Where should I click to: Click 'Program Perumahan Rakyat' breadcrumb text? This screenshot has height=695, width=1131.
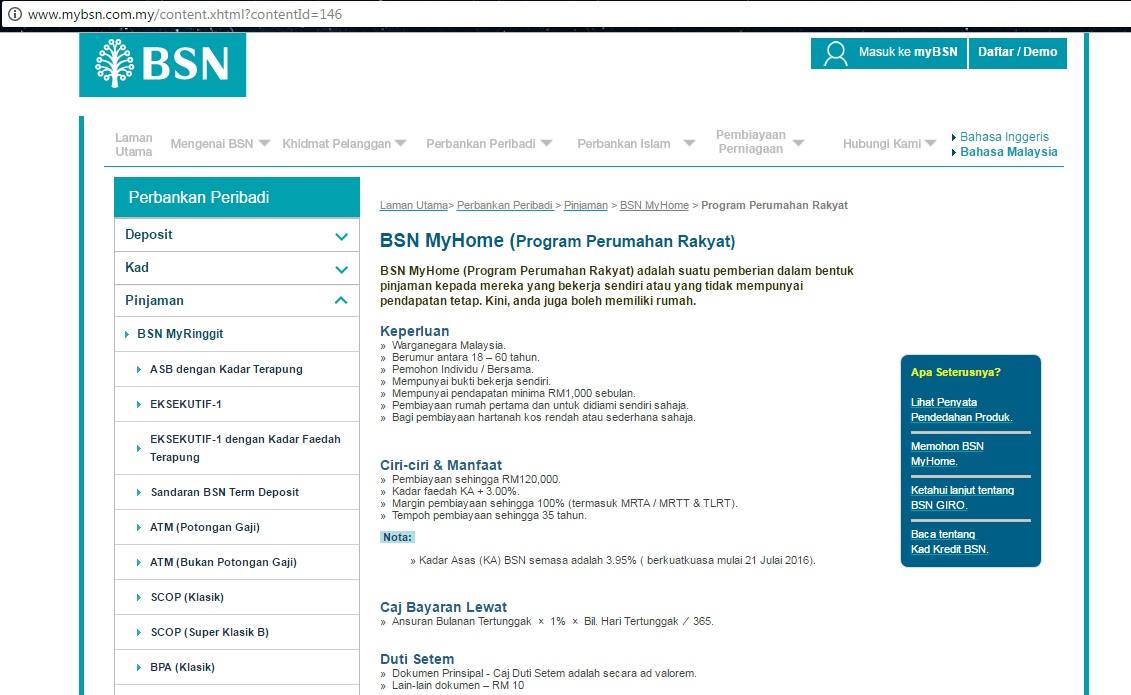775,205
